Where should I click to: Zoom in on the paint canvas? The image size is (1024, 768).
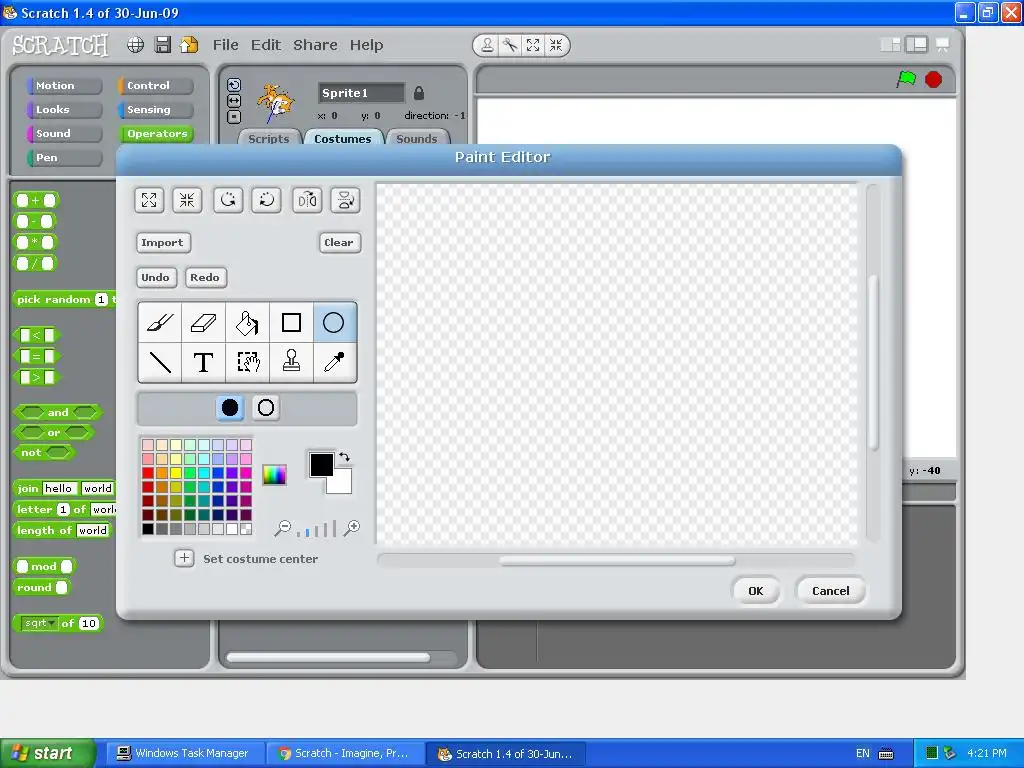click(x=352, y=528)
